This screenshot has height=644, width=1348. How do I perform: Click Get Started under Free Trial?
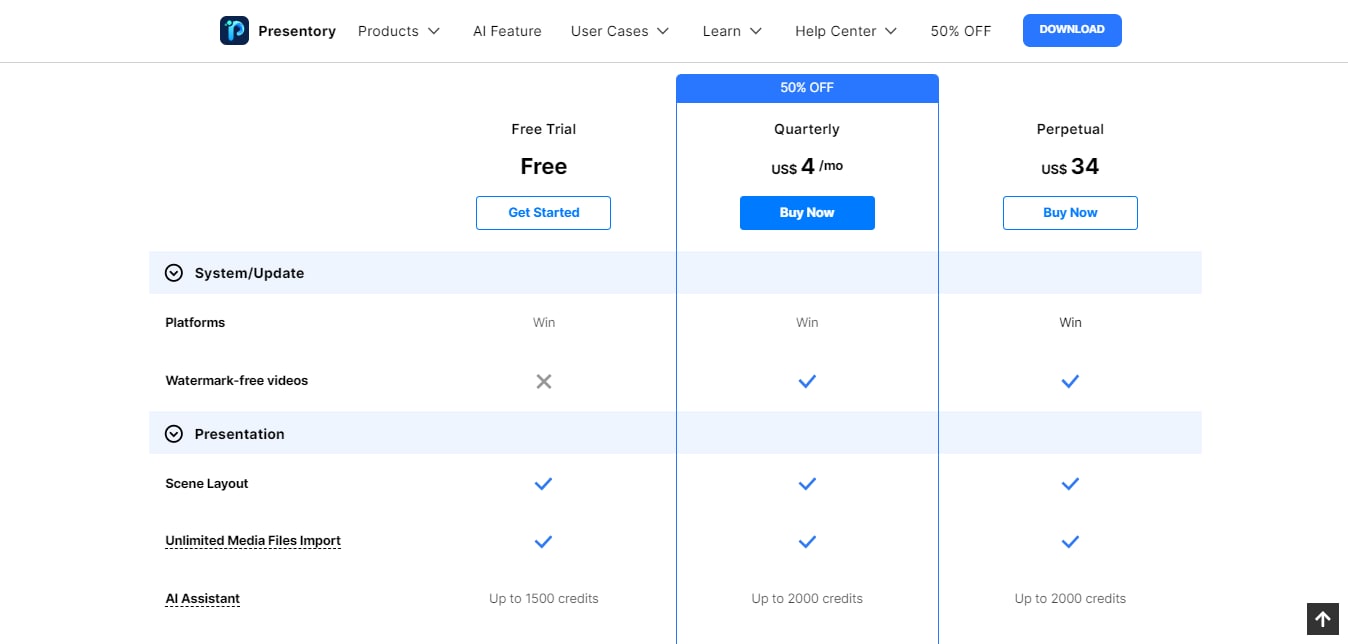coord(543,213)
